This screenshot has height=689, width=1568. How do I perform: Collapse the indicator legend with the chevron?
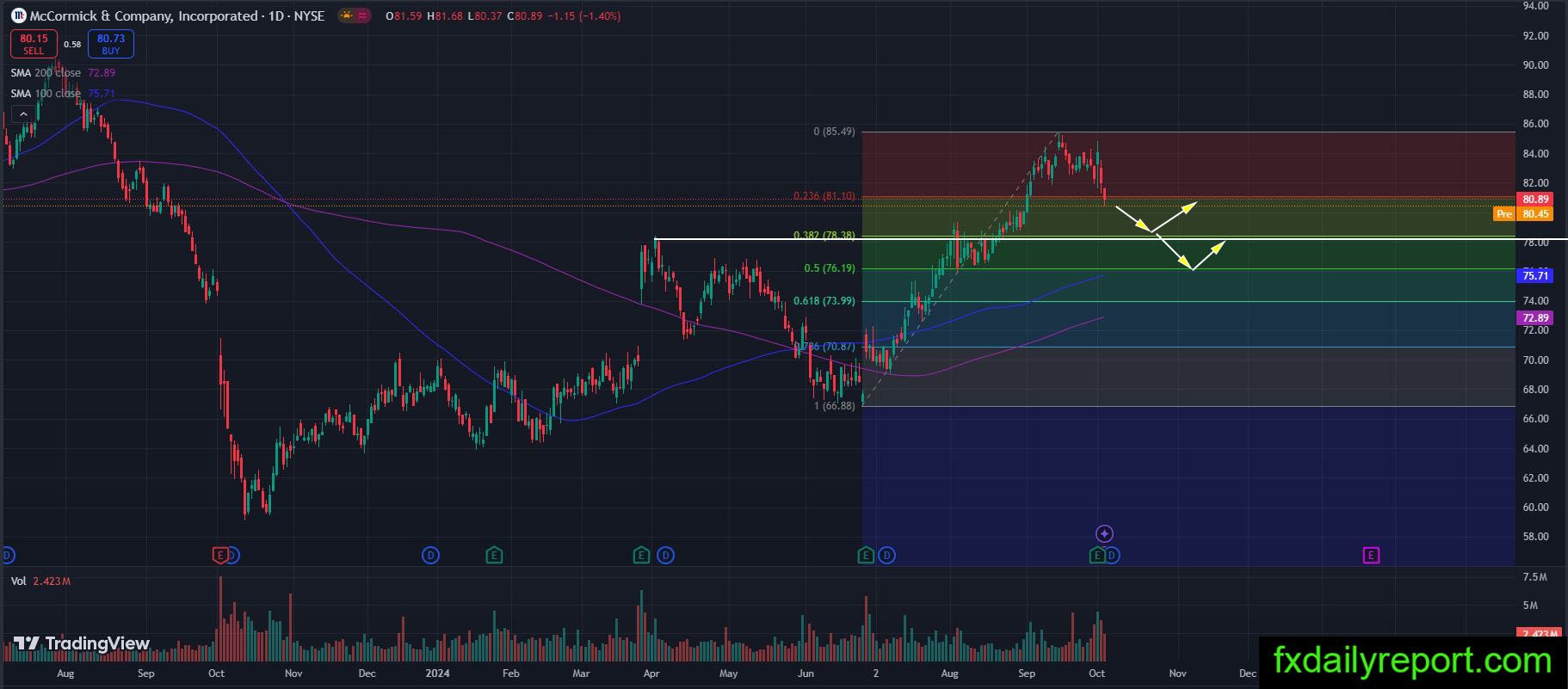[23, 114]
